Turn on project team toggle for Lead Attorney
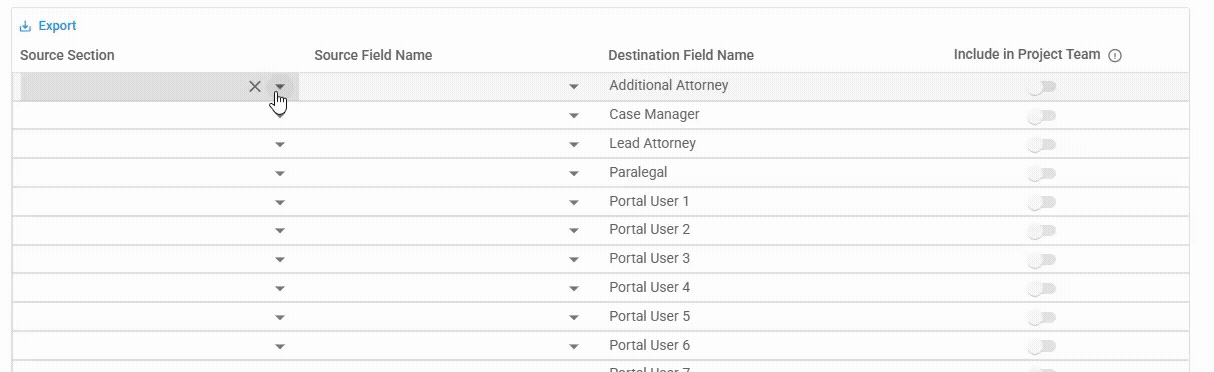The image size is (1214, 372). click(1042, 145)
